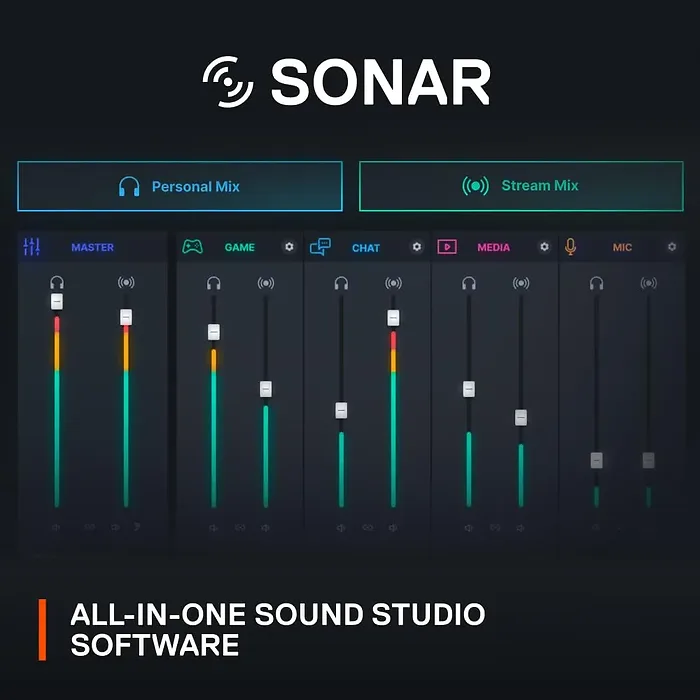700x700 pixels.
Task: Open Chat channel settings gear
Action: [x=417, y=247]
